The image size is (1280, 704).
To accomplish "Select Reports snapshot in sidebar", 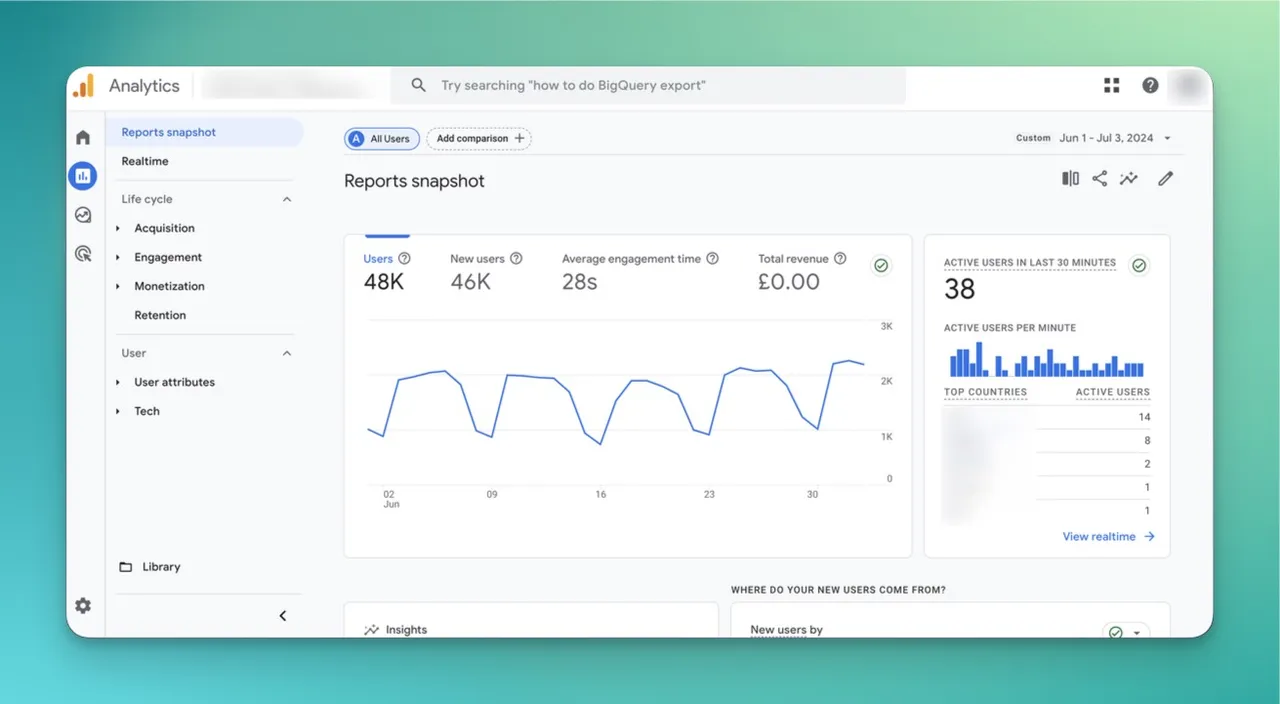I will tap(204, 132).
